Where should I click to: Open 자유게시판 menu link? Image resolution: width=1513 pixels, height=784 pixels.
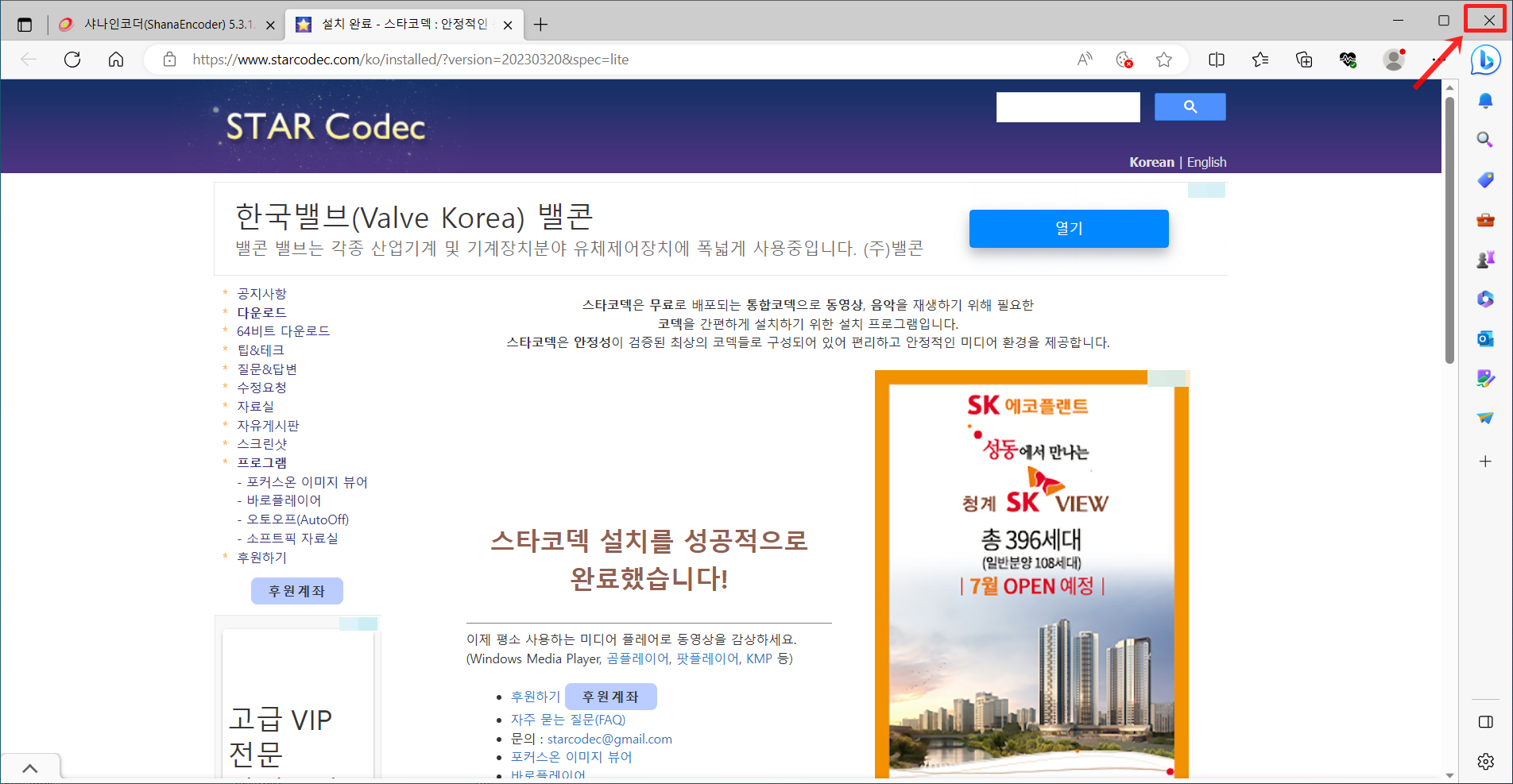tap(268, 426)
